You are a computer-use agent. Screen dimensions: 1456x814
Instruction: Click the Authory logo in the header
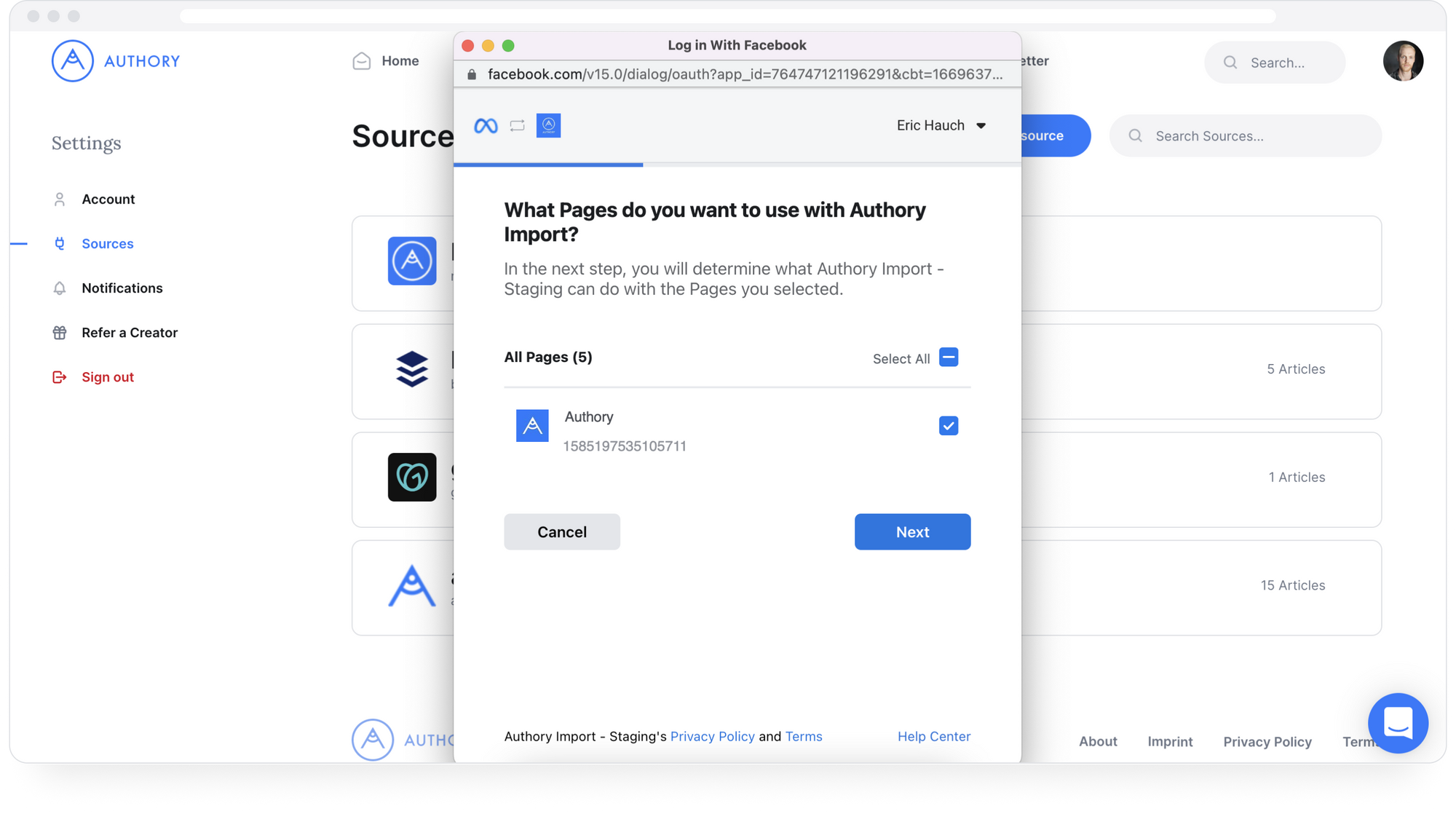116,61
